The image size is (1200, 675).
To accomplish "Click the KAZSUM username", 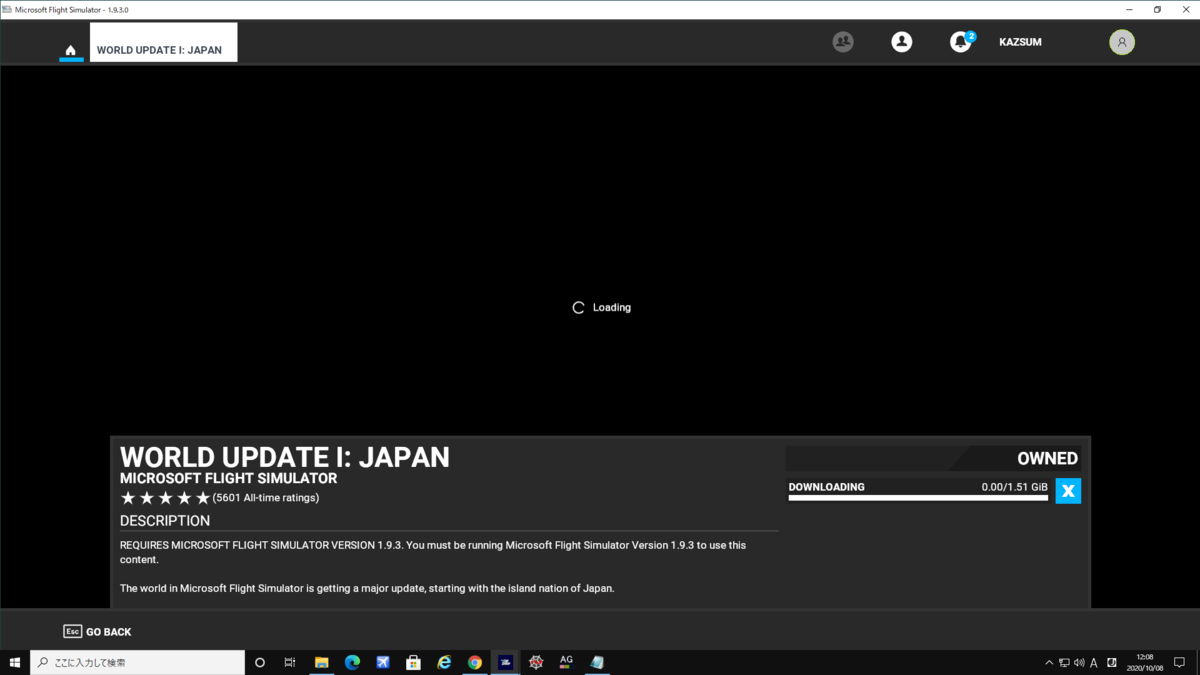I will point(1020,42).
